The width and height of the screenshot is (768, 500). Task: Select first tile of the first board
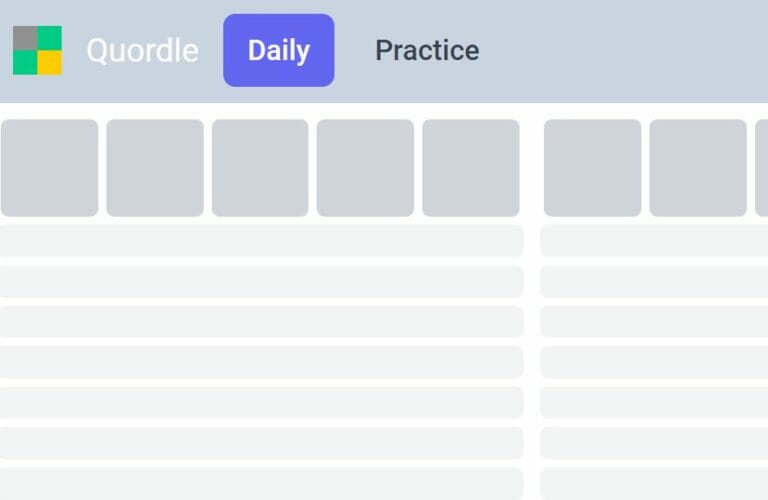[x=49, y=168]
